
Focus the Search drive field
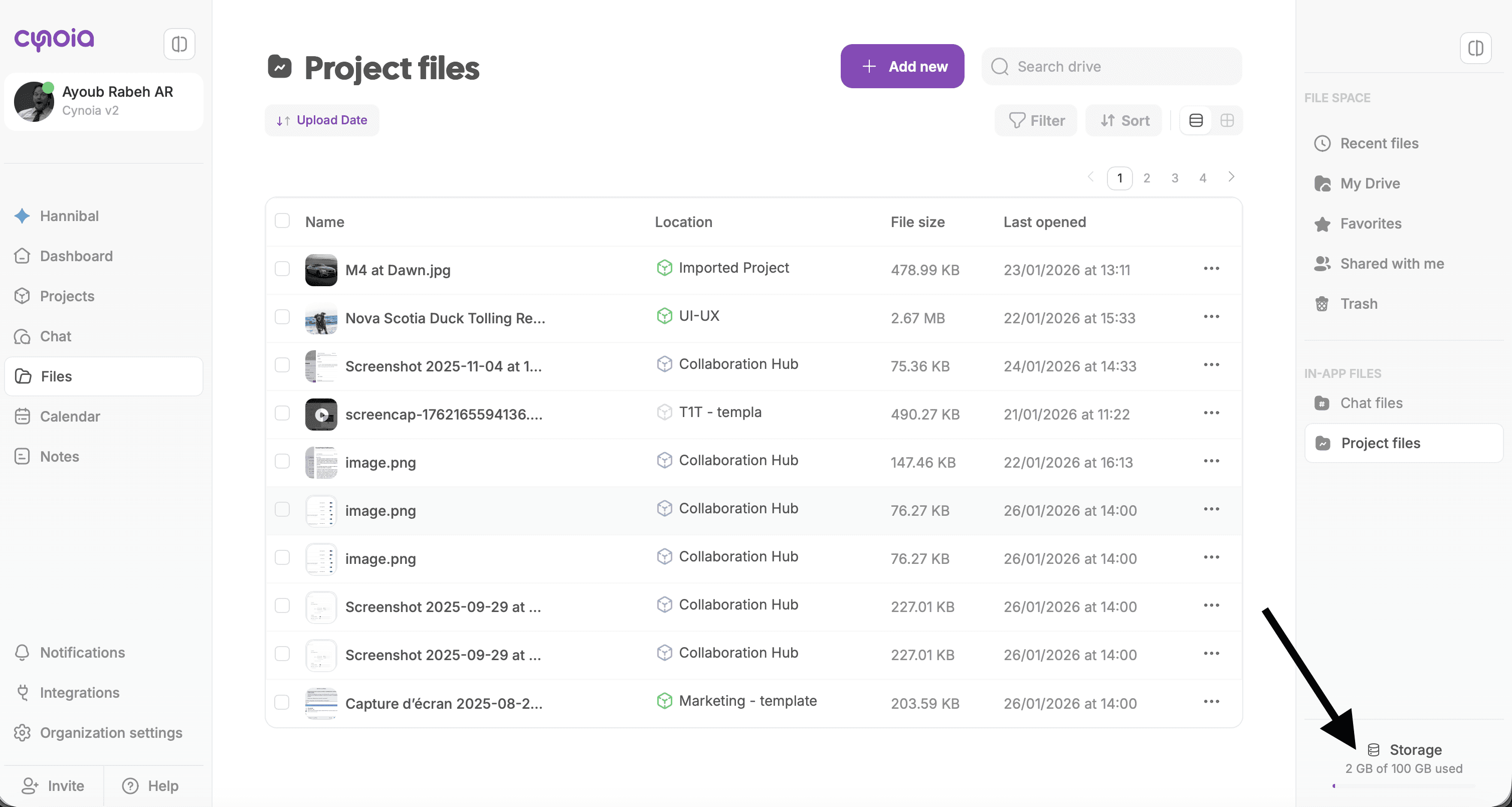(1112, 66)
